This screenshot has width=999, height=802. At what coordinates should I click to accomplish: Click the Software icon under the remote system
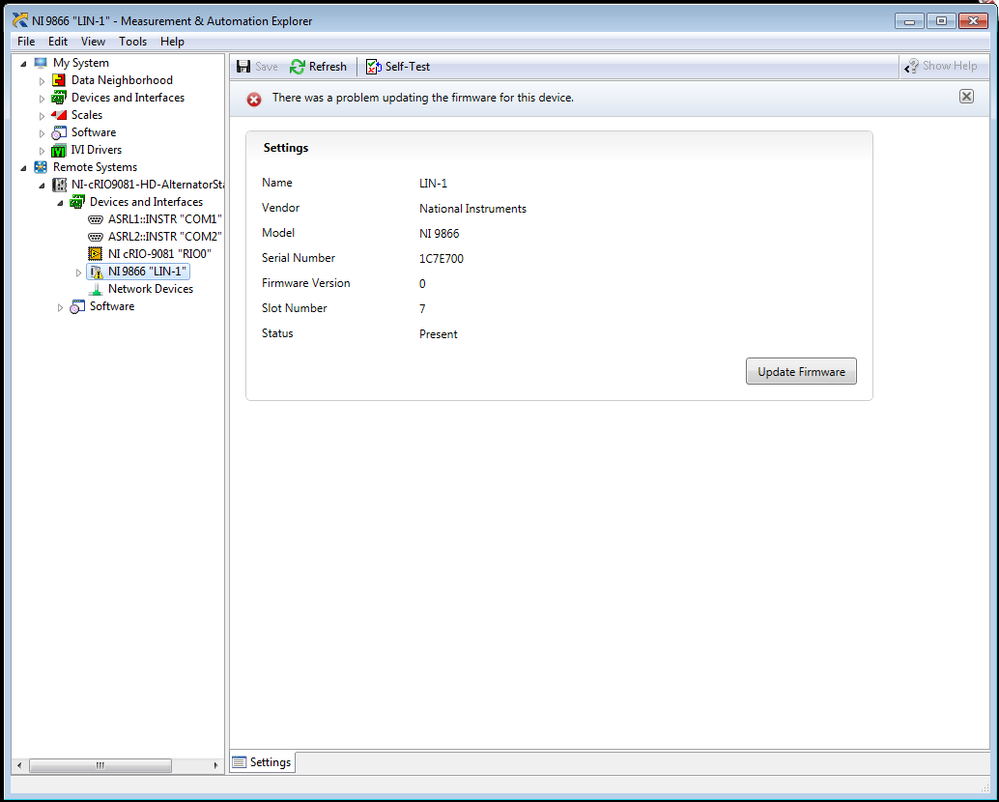[x=77, y=306]
